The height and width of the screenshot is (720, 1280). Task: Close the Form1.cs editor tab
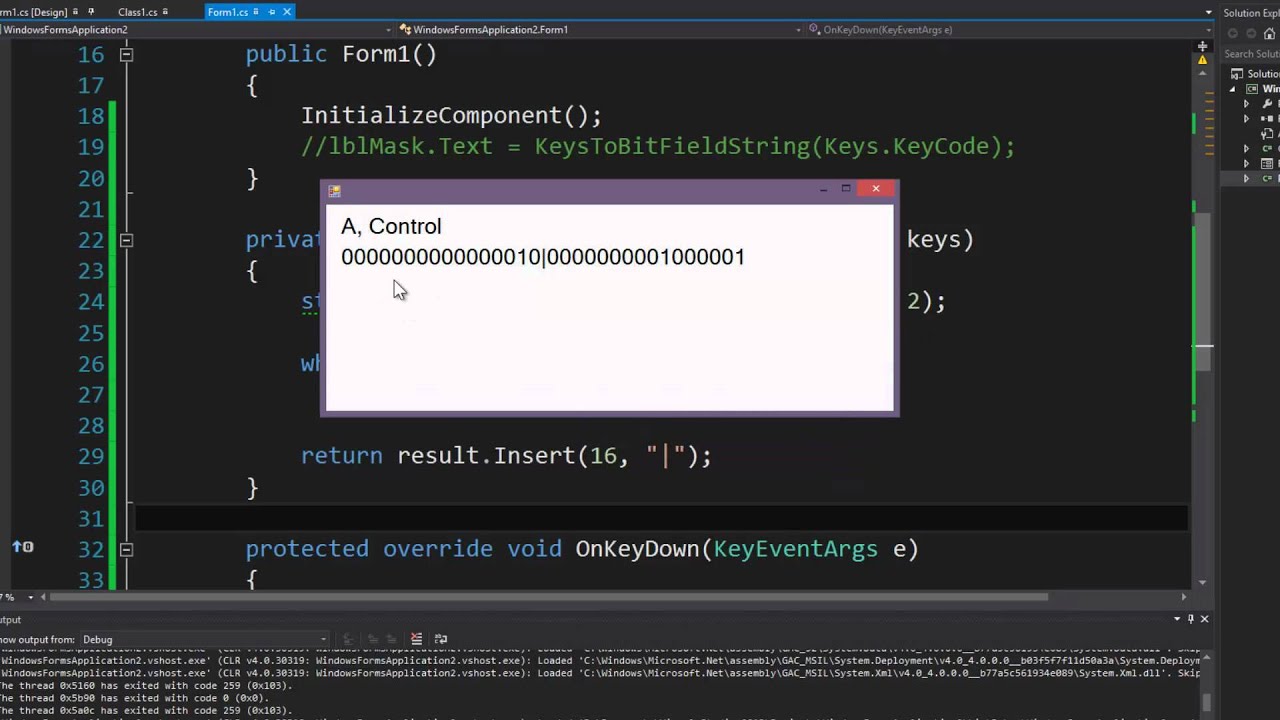[288, 12]
